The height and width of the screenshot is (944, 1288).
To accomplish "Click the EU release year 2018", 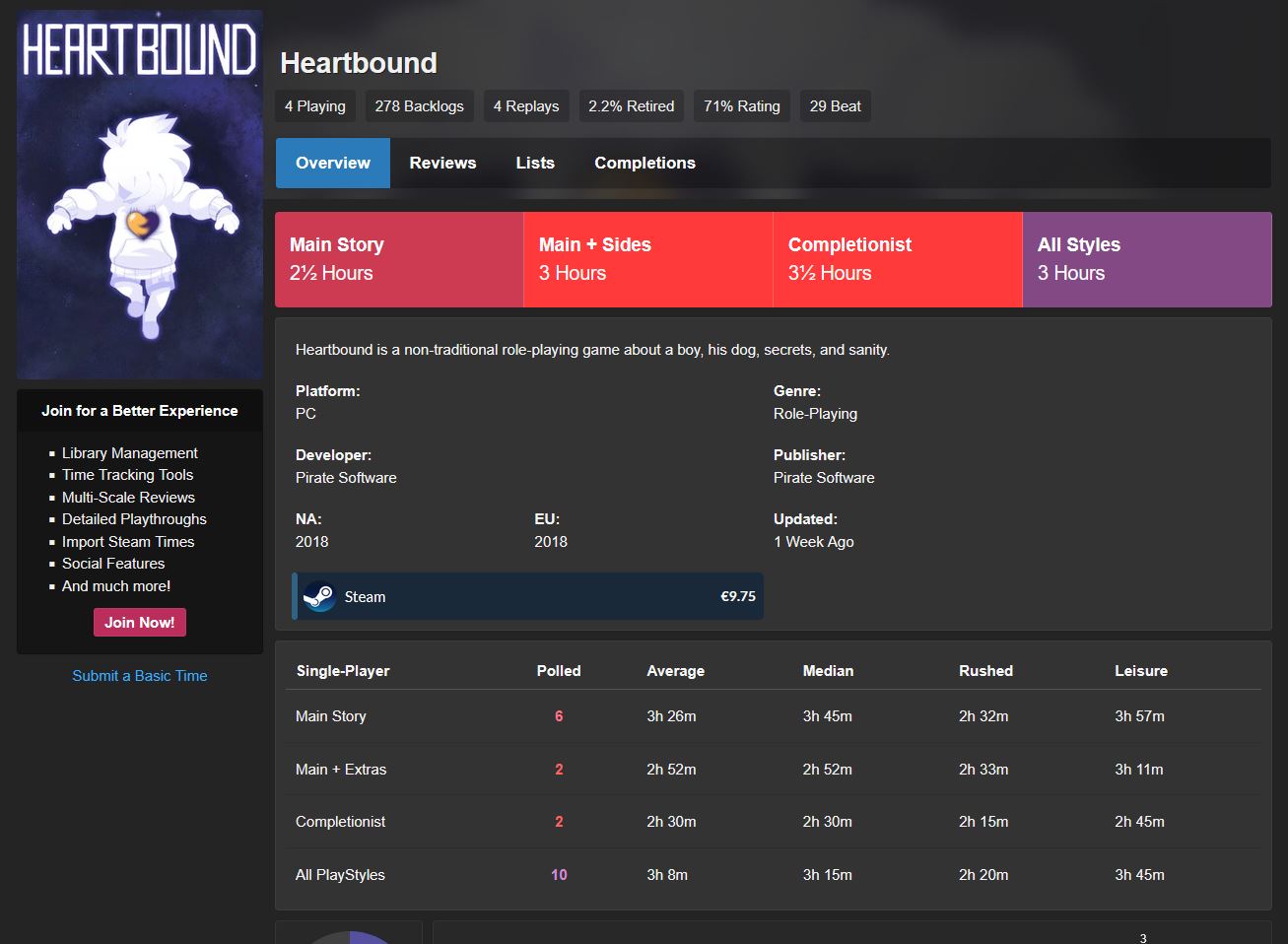I will point(551,542).
